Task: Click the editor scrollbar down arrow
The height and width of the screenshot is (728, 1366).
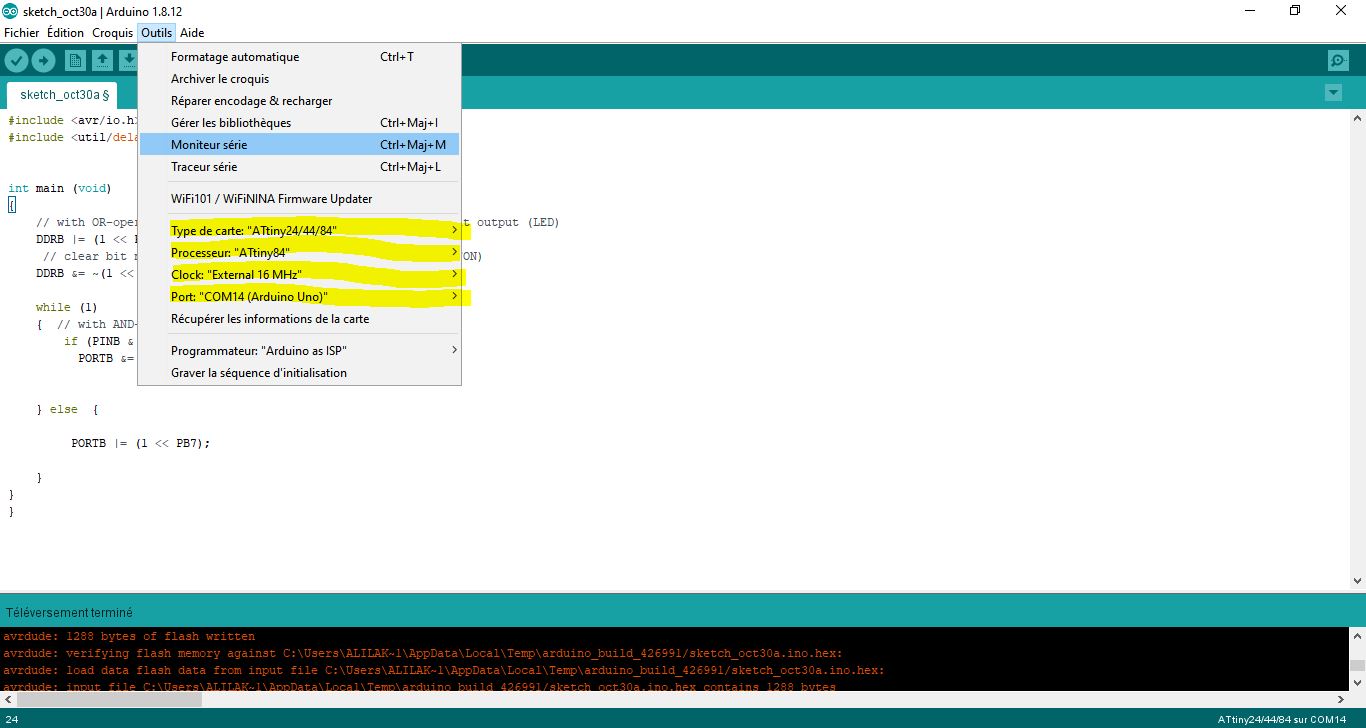Action: pyautogui.click(x=1357, y=580)
